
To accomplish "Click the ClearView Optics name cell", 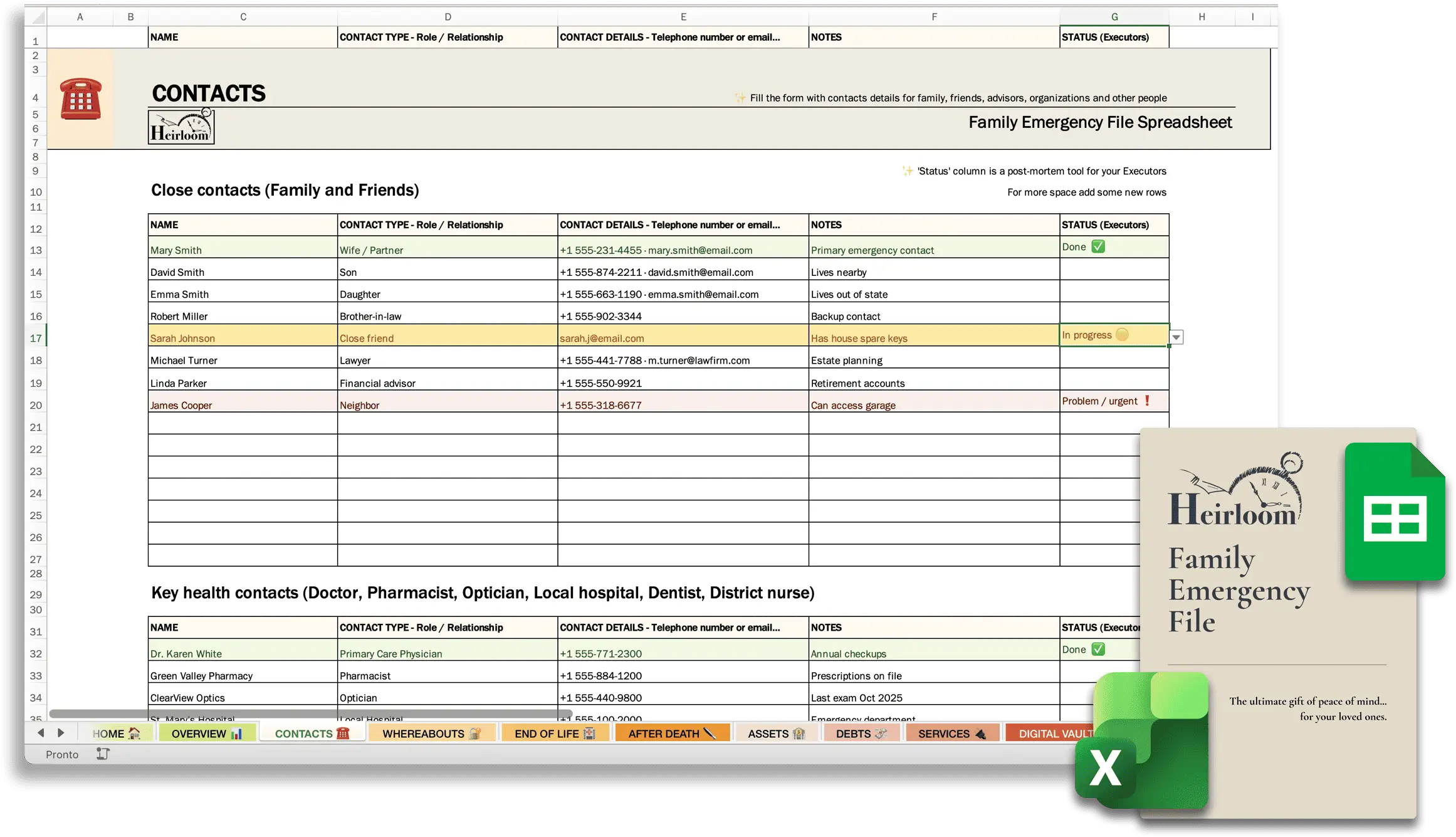I will [x=243, y=694].
